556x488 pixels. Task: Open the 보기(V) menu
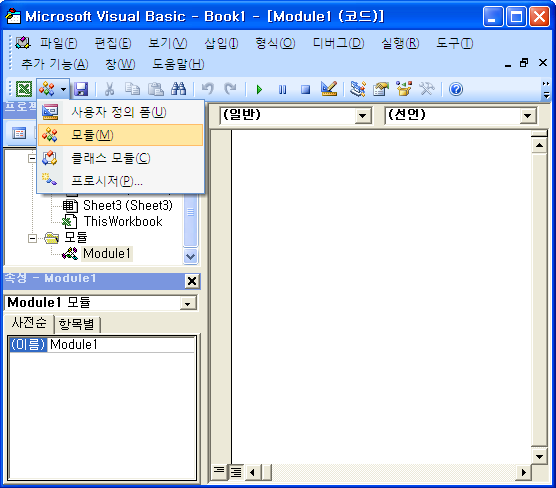(x=167, y=43)
